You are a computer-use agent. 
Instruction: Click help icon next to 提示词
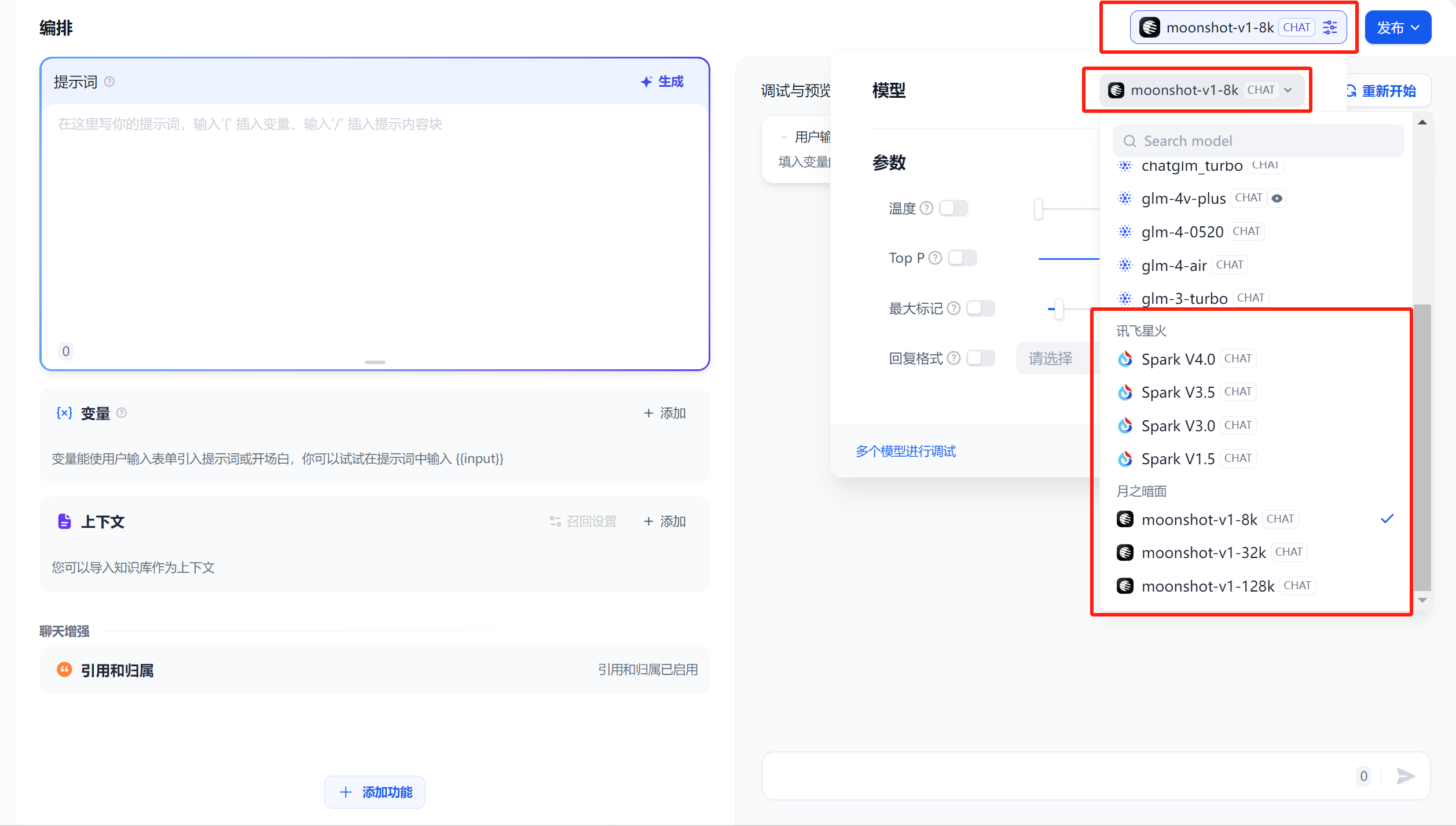pyautogui.click(x=109, y=82)
